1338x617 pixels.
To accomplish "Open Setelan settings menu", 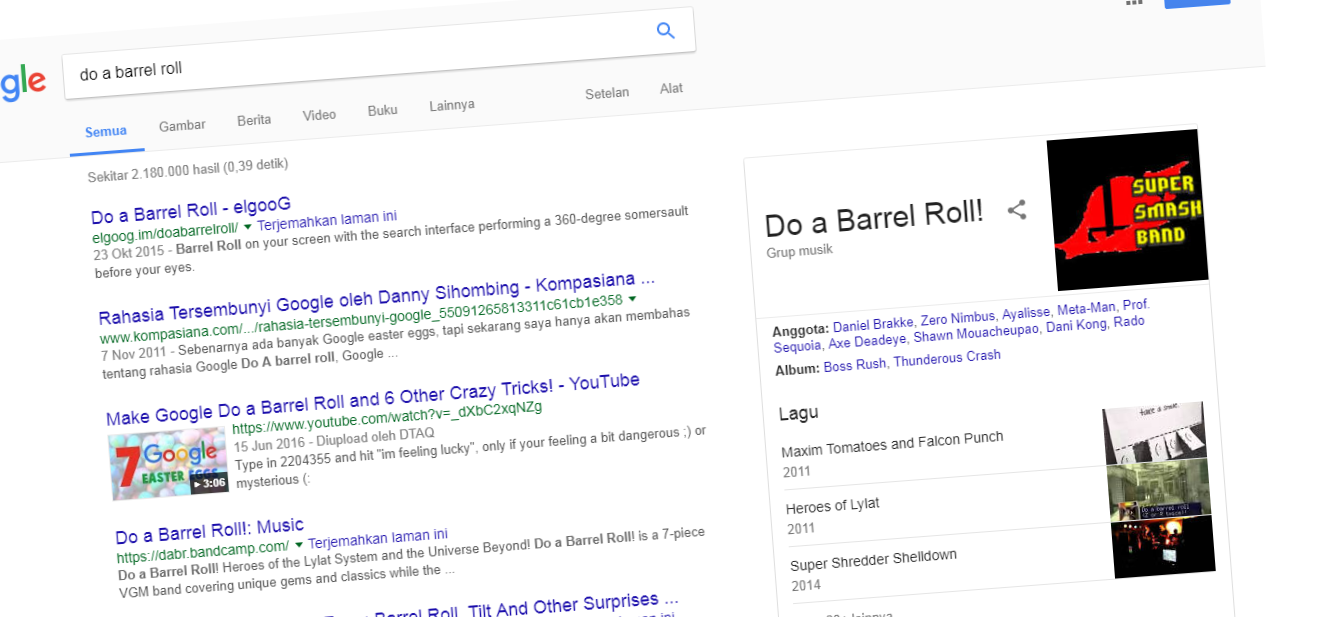I will coord(607,93).
